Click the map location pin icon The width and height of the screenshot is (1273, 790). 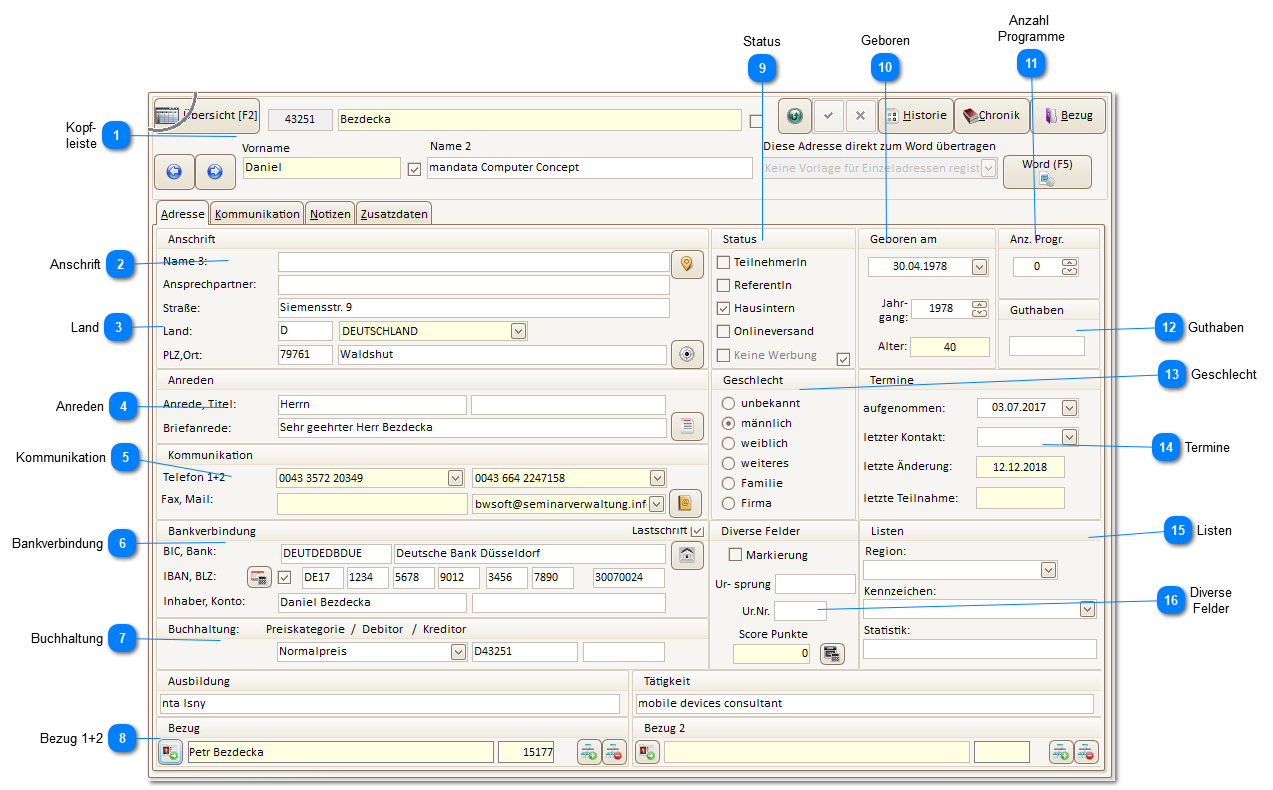[x=687, y=264]
